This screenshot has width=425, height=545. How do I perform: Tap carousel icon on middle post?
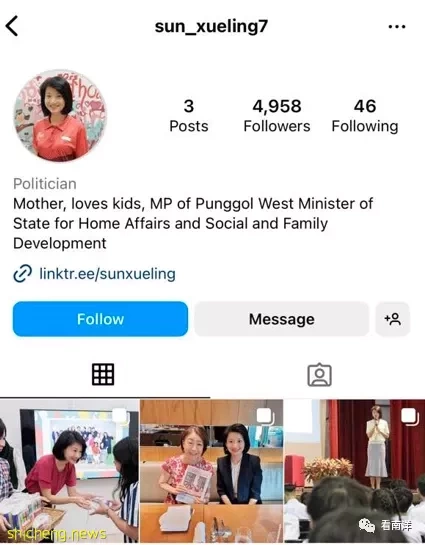coord(265,416)
